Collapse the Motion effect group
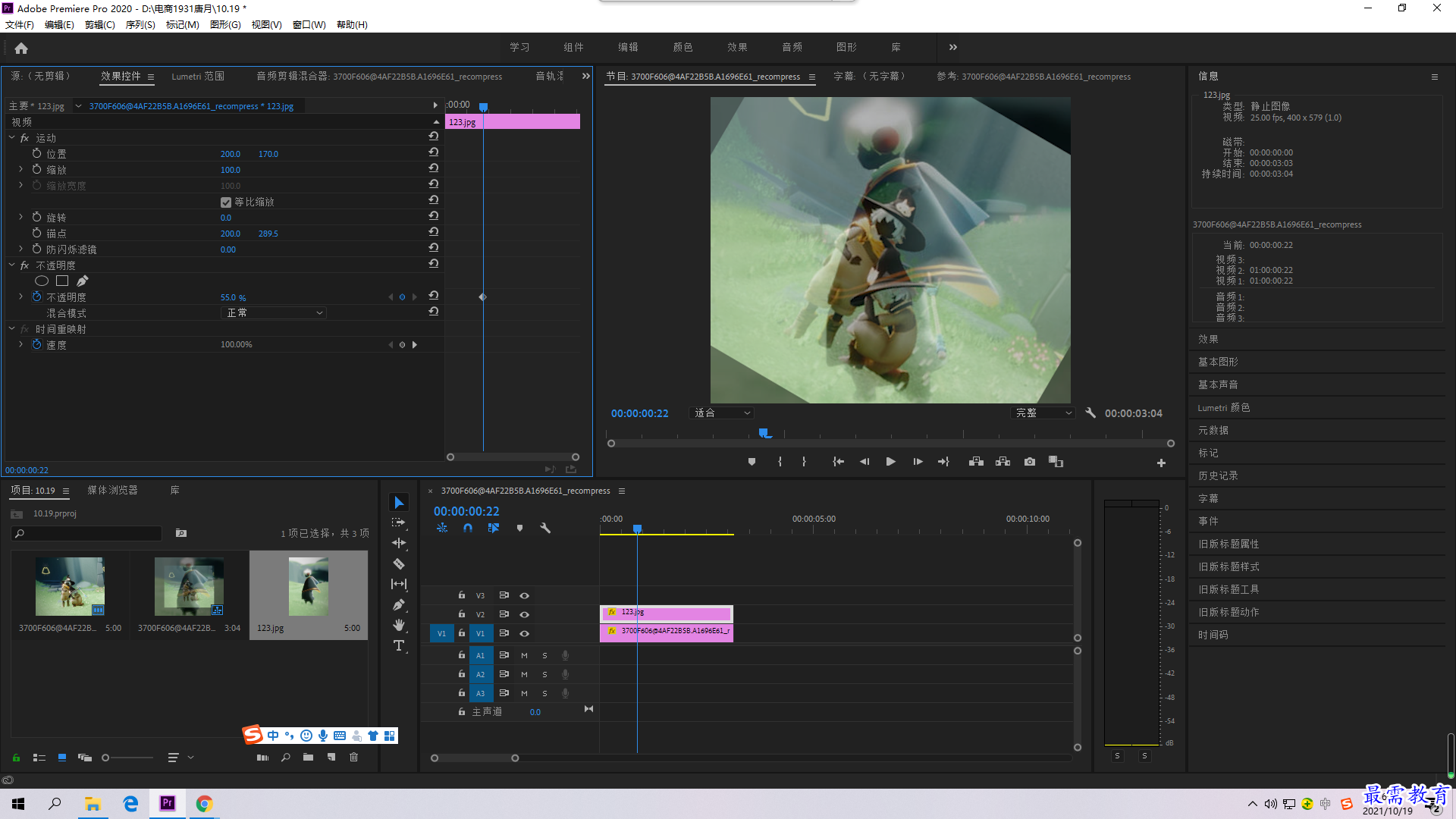This screenshot has width=1456, height=819. coord(12,138)
